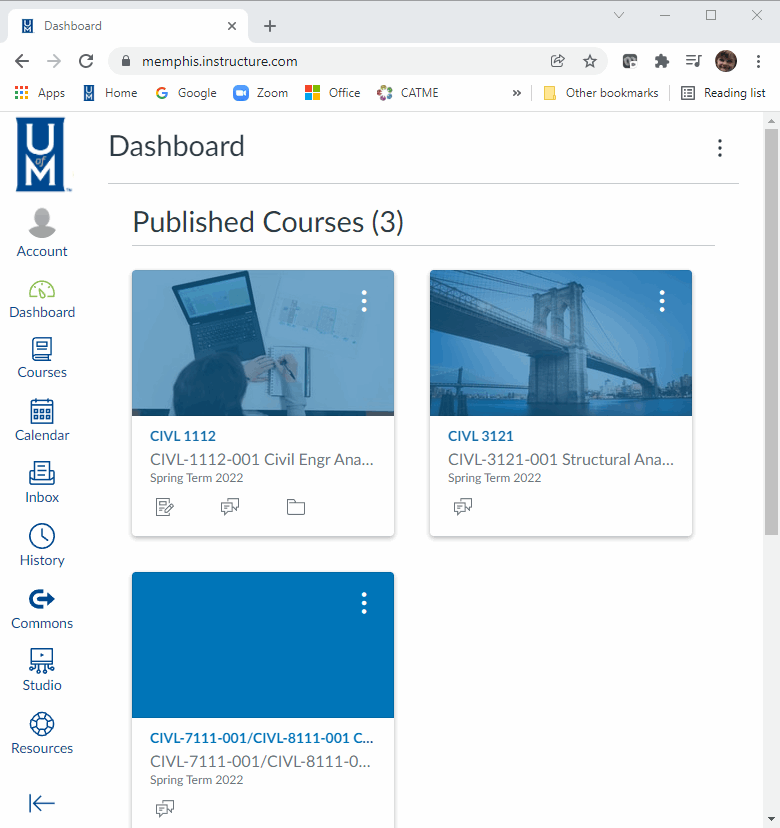Open History in the sidebar

(42, 545)
